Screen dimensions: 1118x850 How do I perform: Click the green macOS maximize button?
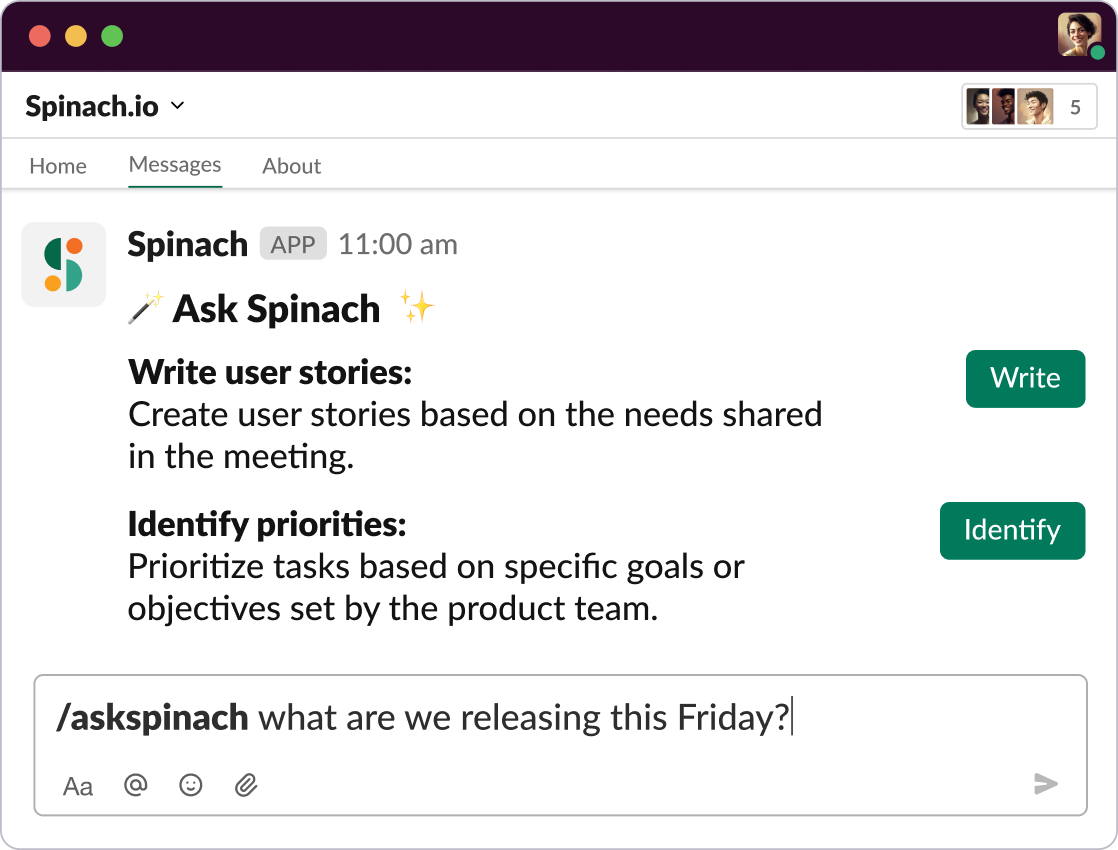click(112, 36)
